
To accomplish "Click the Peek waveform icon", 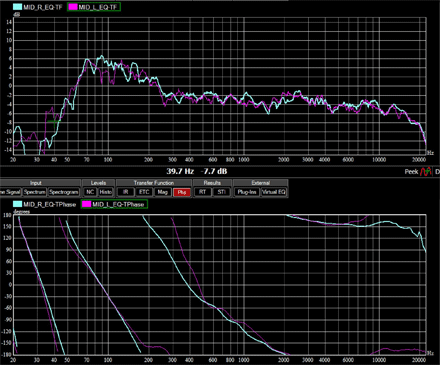I will pyautogui.click(x=425, y=172).
